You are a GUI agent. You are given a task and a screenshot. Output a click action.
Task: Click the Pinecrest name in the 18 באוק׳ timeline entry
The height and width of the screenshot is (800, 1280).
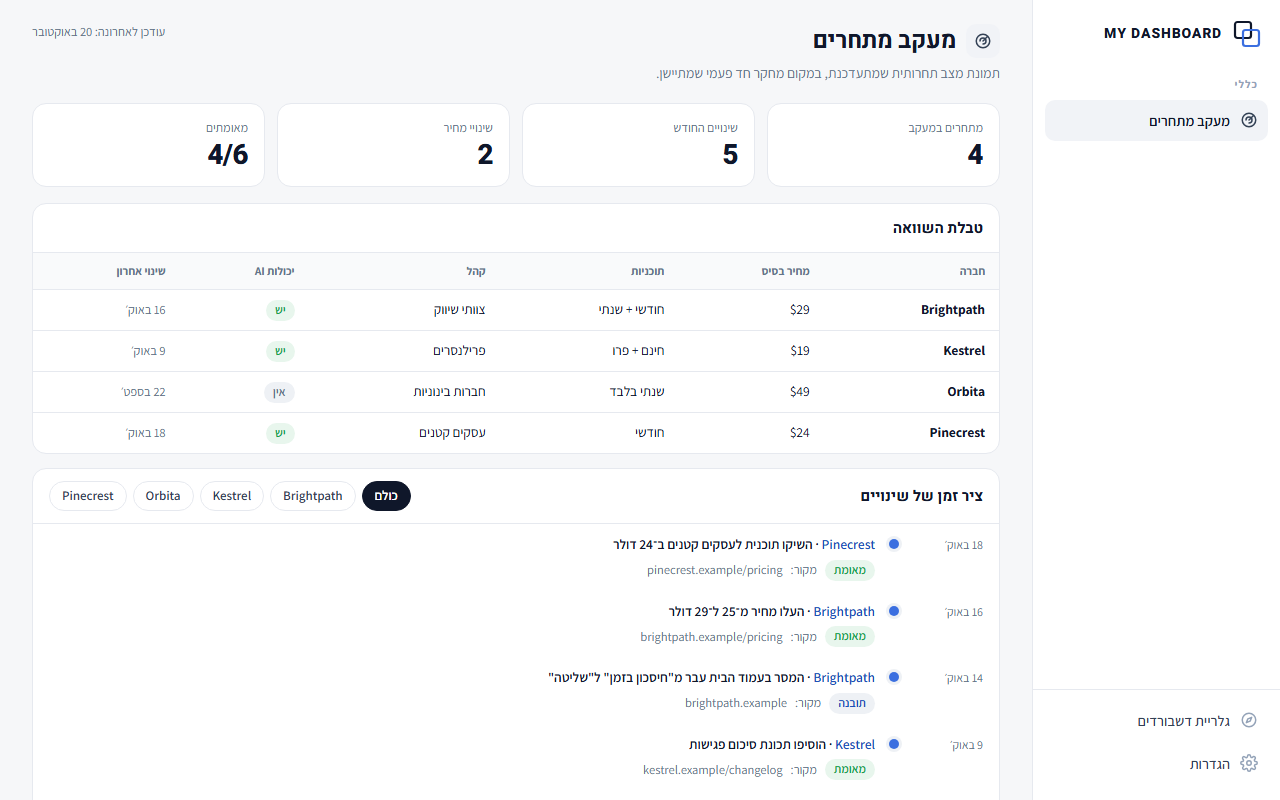[848, 545]
